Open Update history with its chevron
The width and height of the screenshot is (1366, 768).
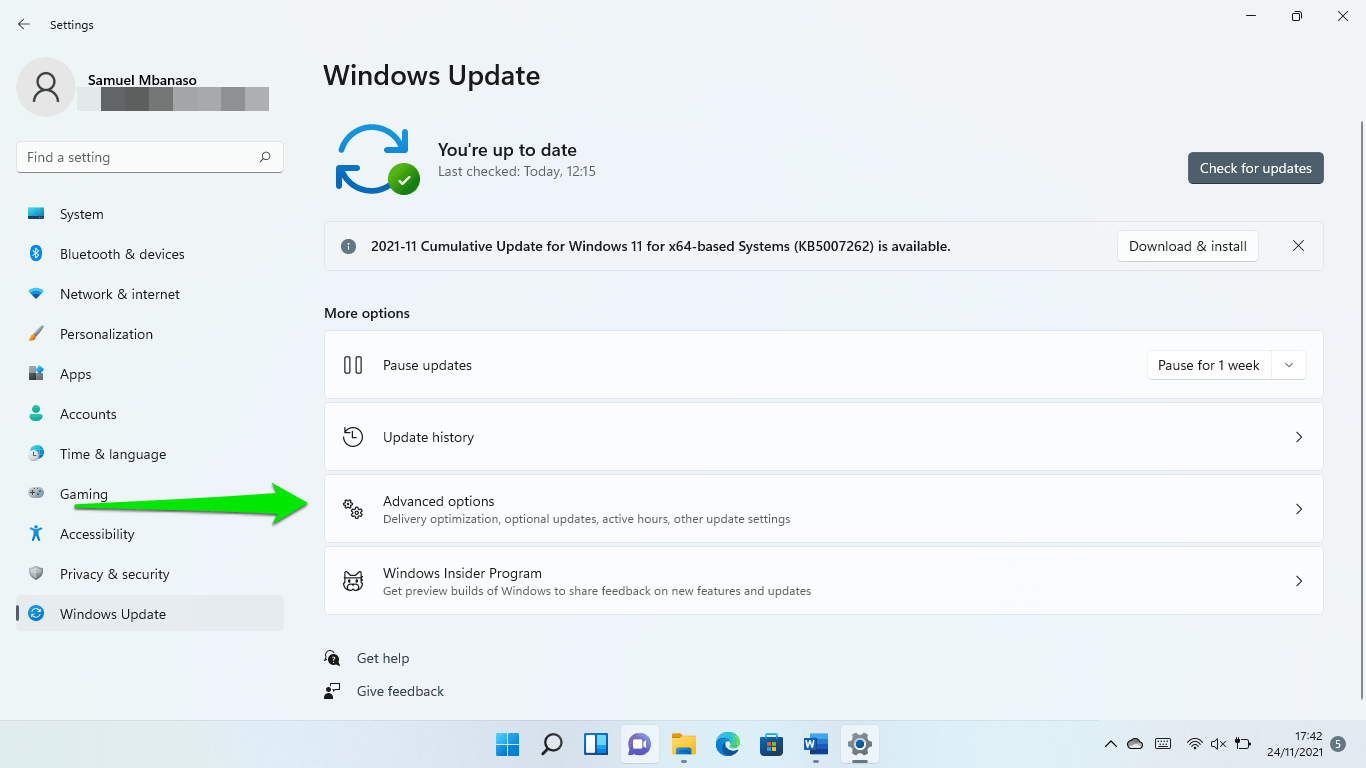click(x=1299, y=437)
